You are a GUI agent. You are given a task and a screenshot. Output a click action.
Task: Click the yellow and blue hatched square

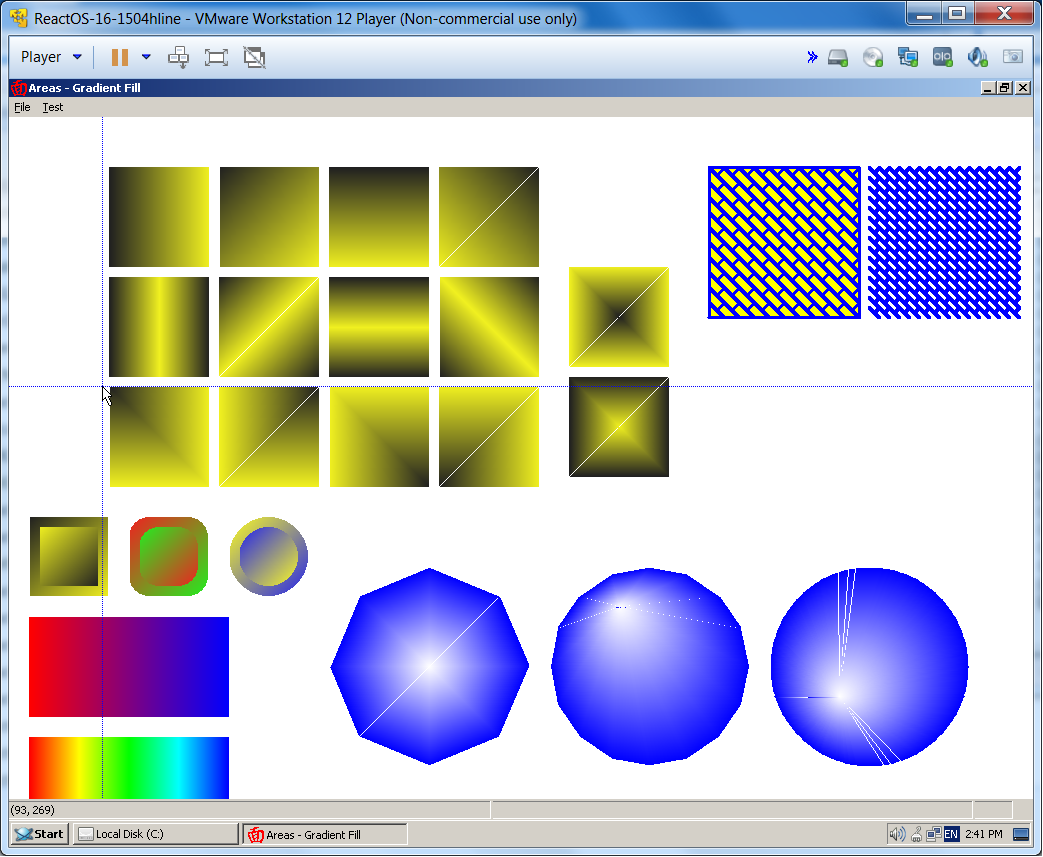[784, 243]
